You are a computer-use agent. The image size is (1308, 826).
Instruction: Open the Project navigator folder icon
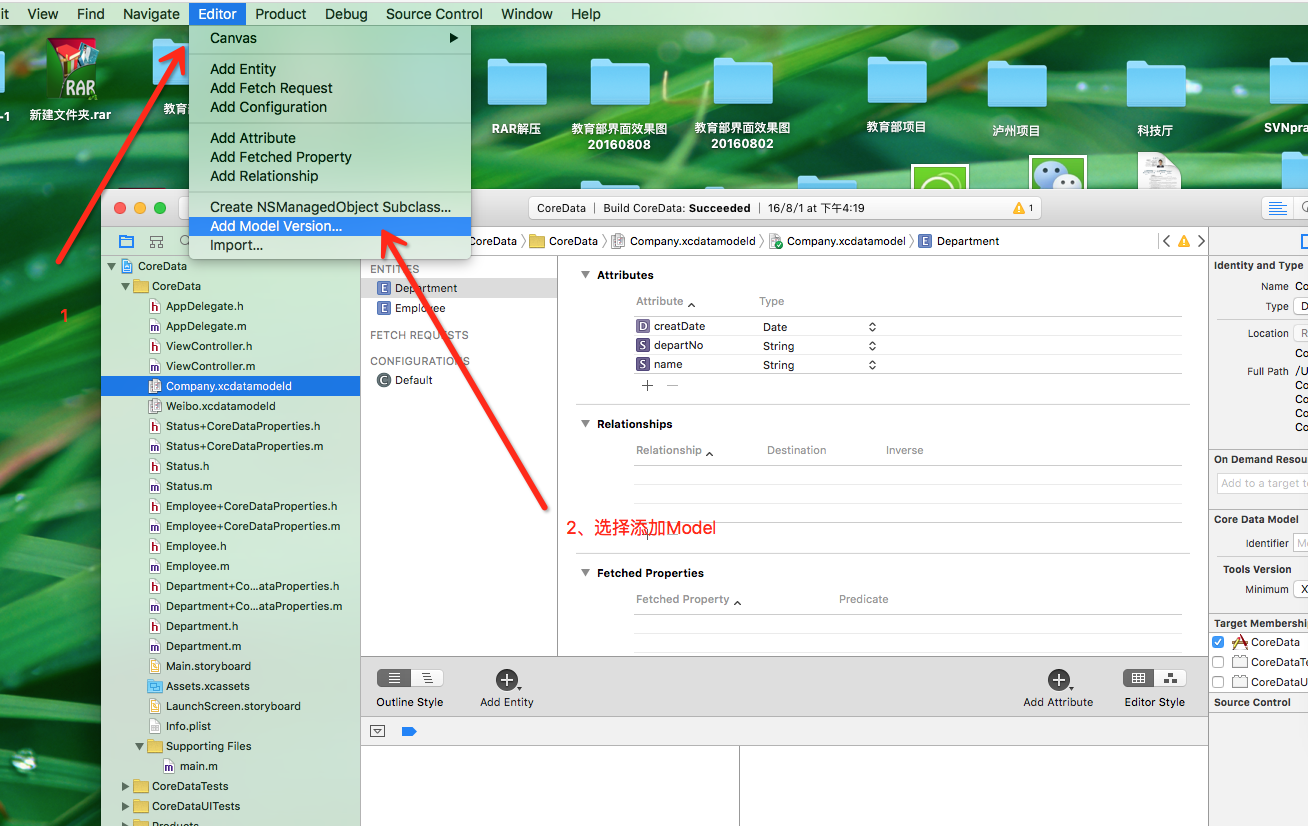[x=126, y=241]
